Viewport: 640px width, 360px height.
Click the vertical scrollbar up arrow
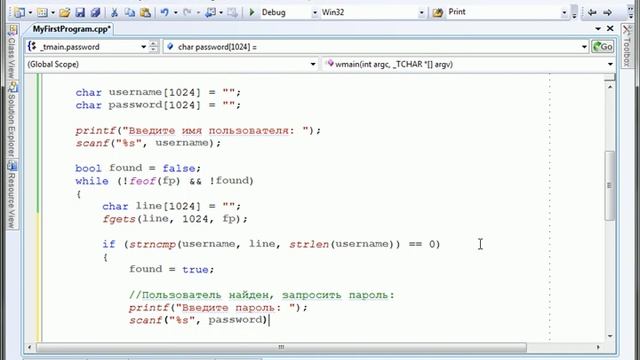[x=610, y=87]
